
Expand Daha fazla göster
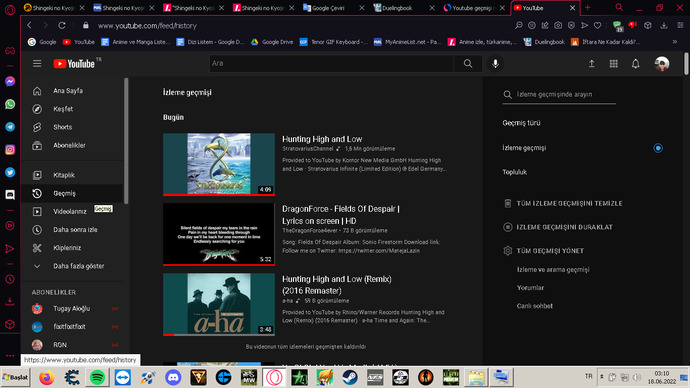pos(73,266)
